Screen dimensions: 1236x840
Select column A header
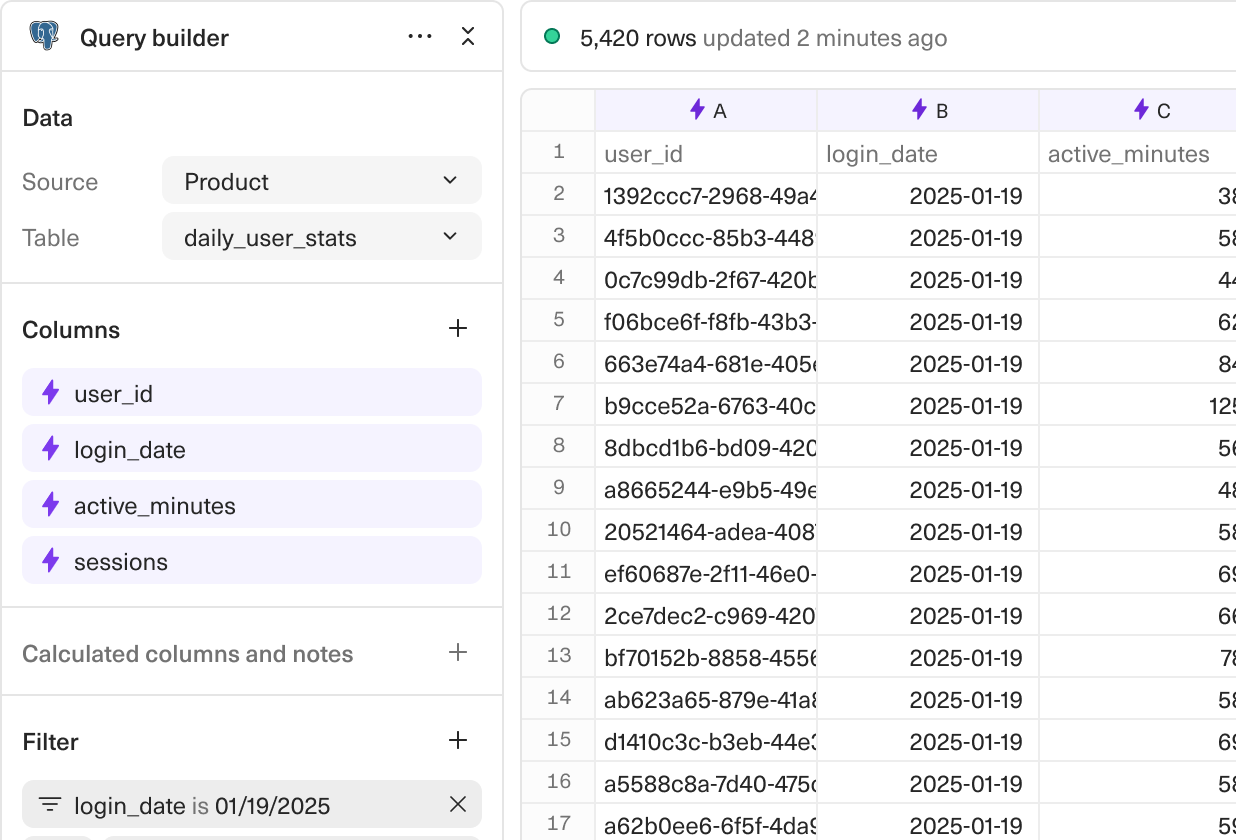click(706, 110)
